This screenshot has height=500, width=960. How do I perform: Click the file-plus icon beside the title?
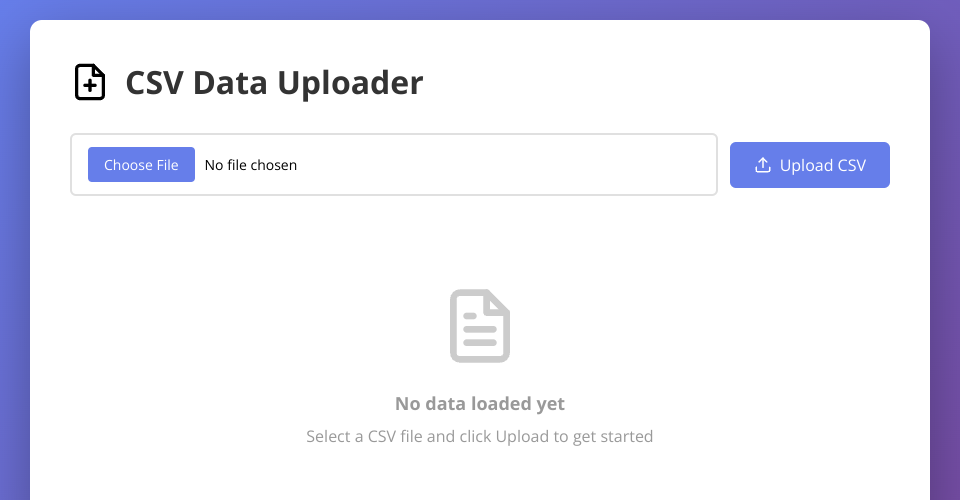[90, 82]
